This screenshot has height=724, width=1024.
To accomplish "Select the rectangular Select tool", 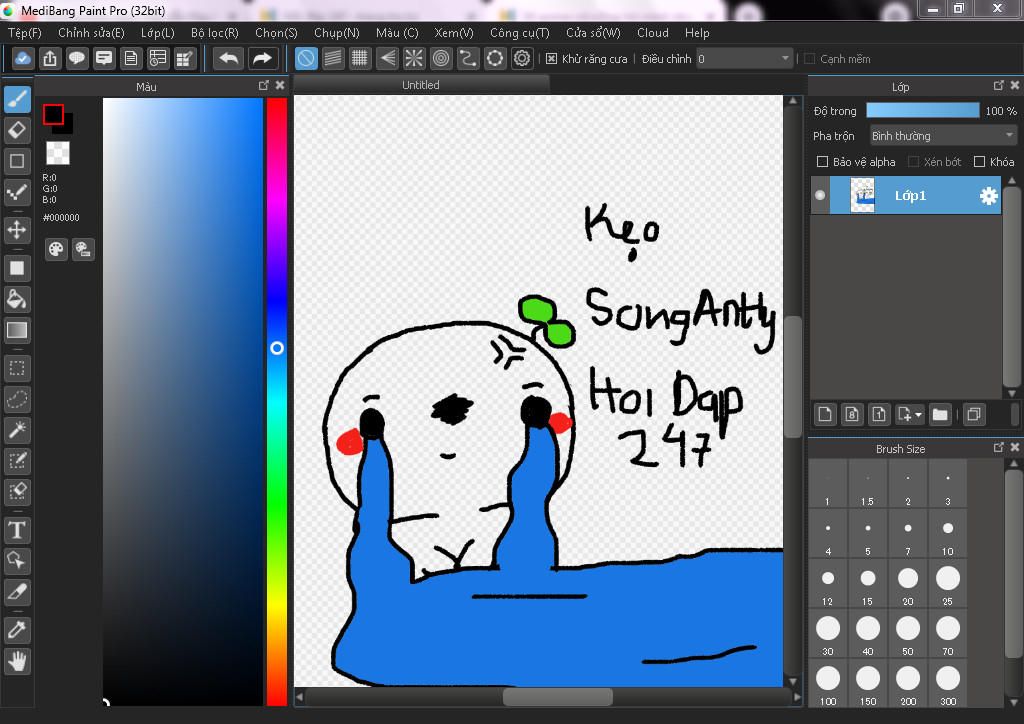I will point(17,368).
